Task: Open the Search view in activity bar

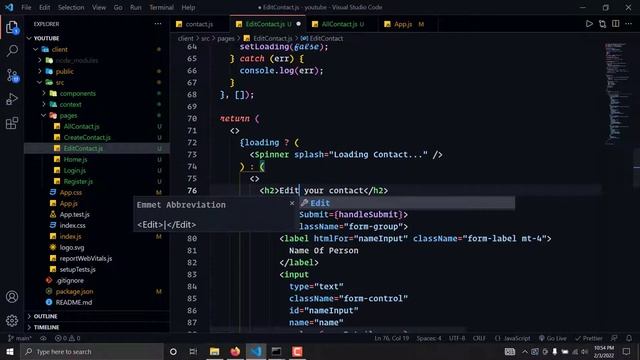Action: coord(12,51)
